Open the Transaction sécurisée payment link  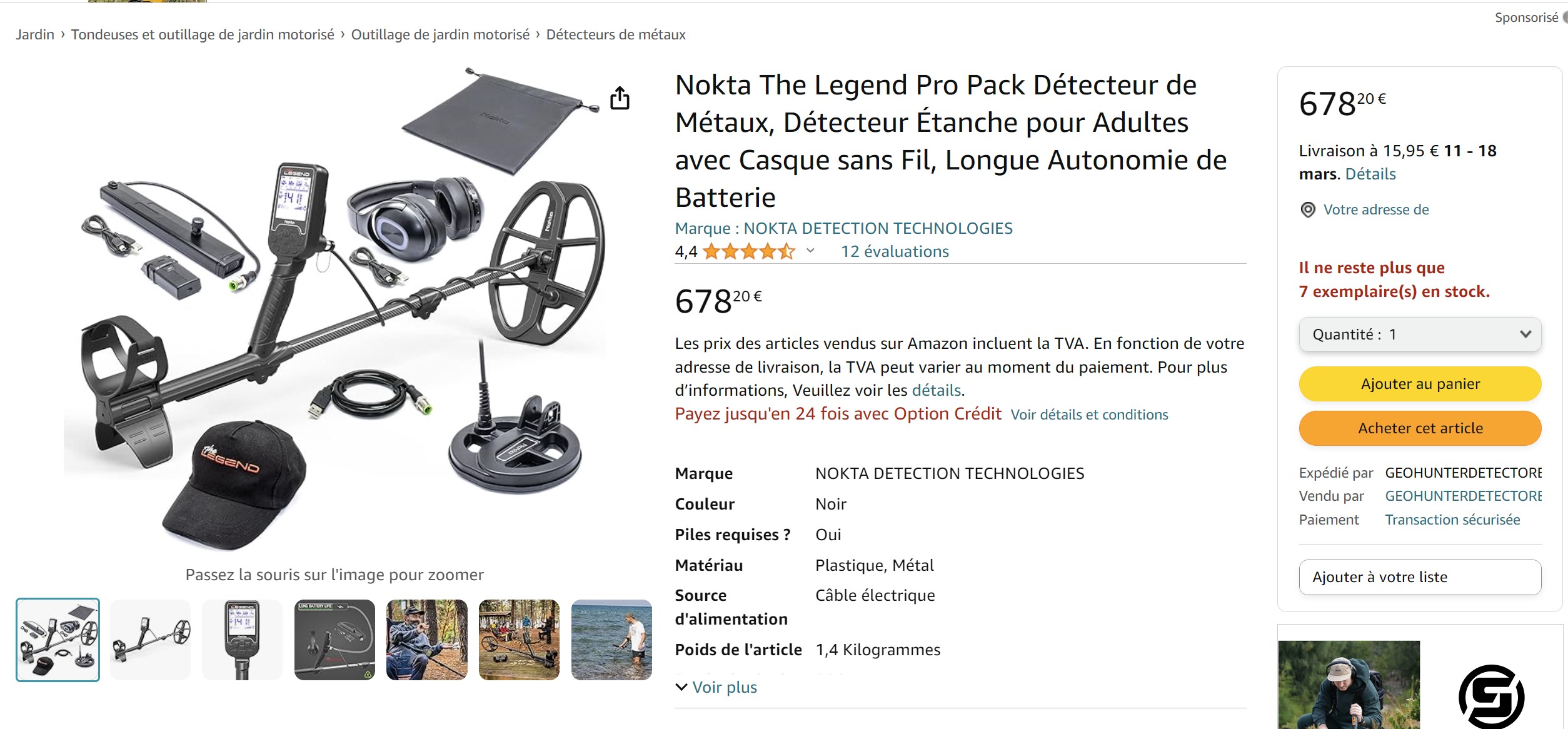pos(1452,520)
